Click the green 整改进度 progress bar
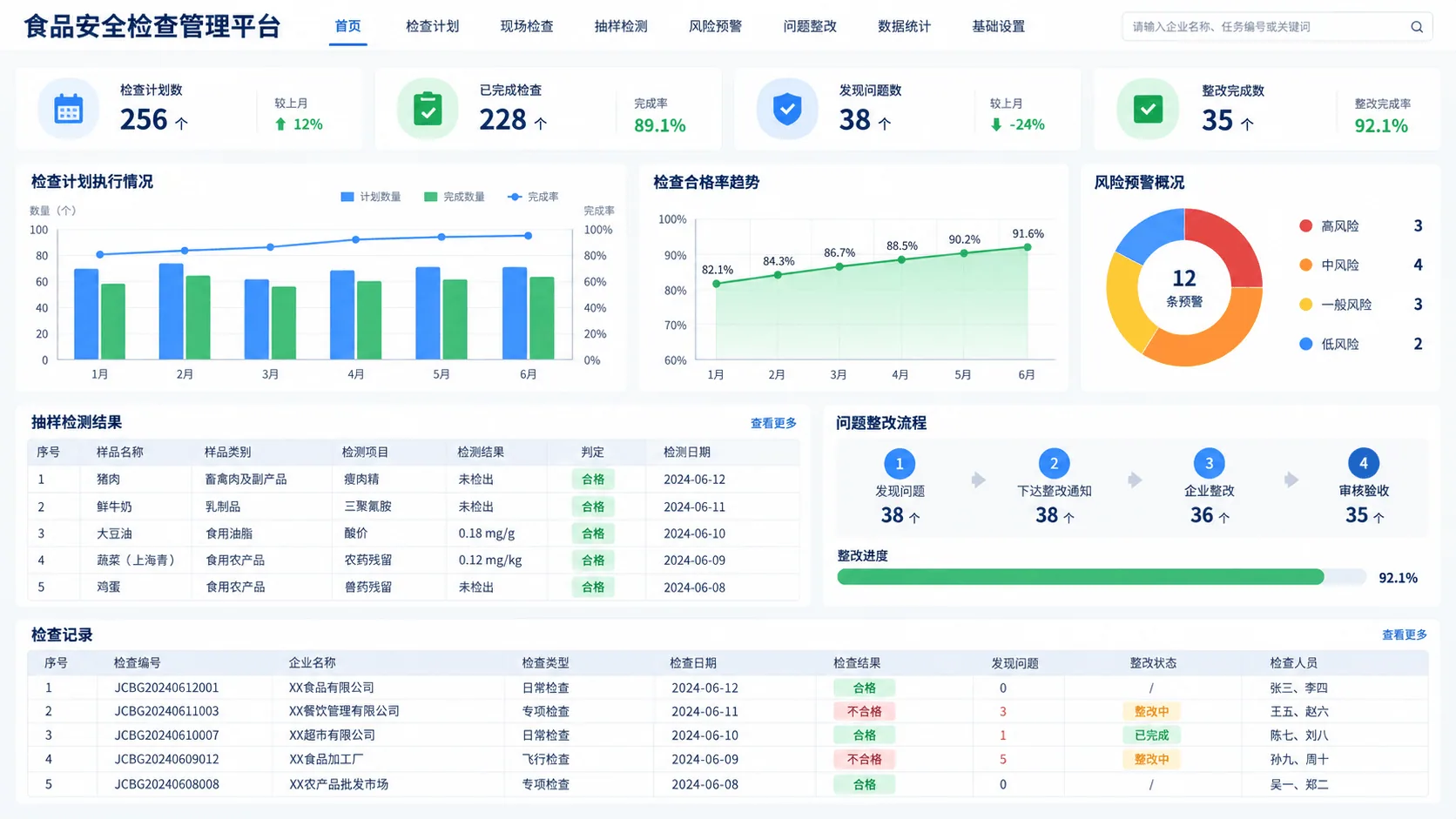This screenshot has height=819, width=1456. tap(1080, 577)
